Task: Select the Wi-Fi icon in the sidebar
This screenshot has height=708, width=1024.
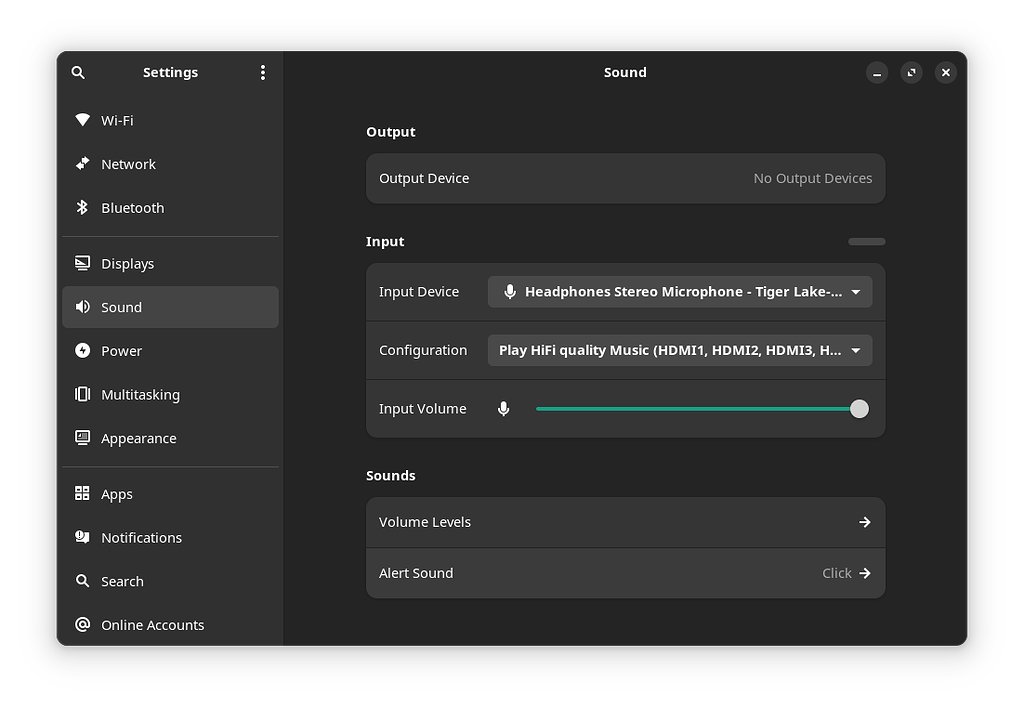Action: pos(83,120)
